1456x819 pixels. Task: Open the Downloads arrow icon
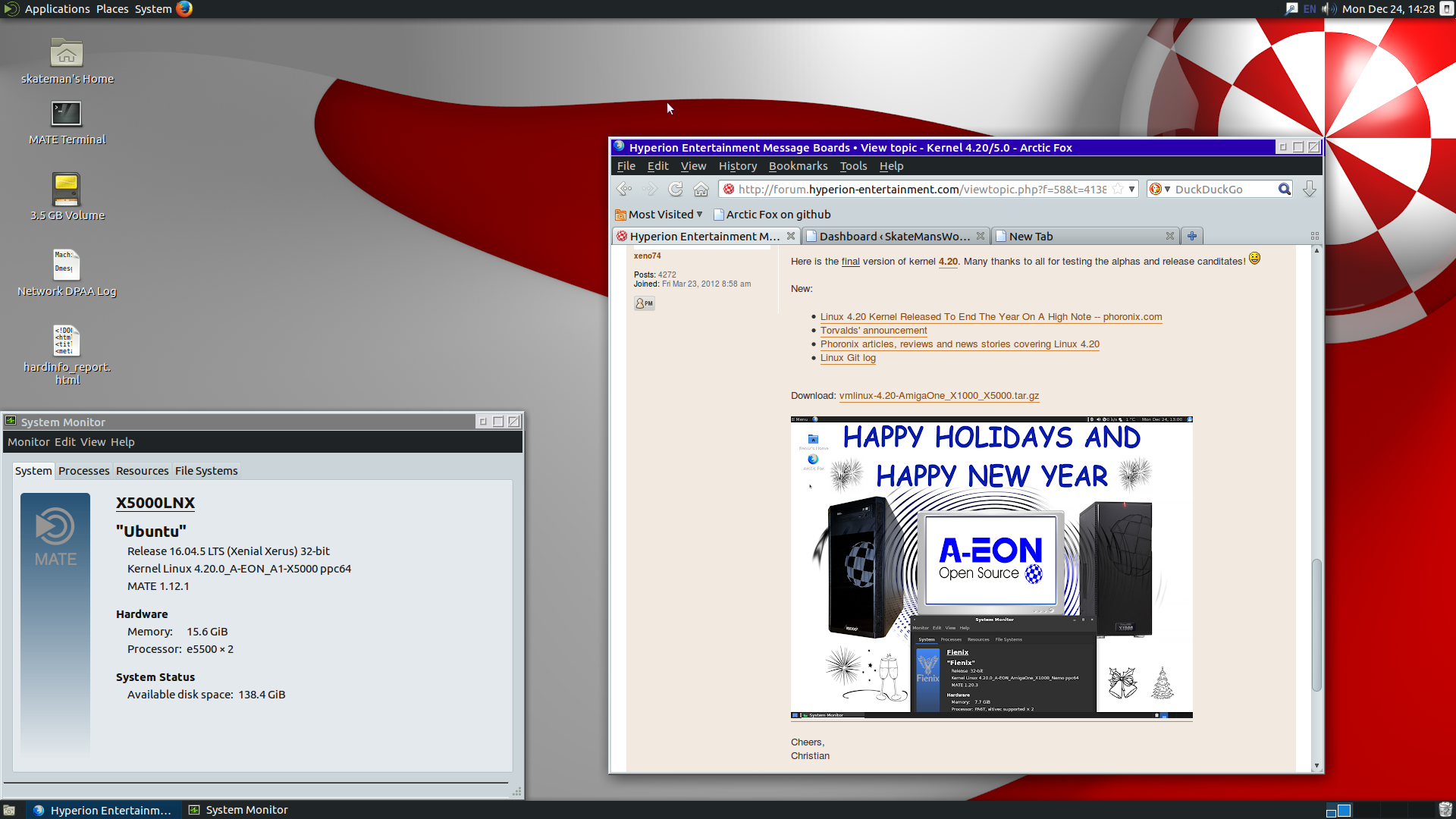click(x=1310, y=189)
